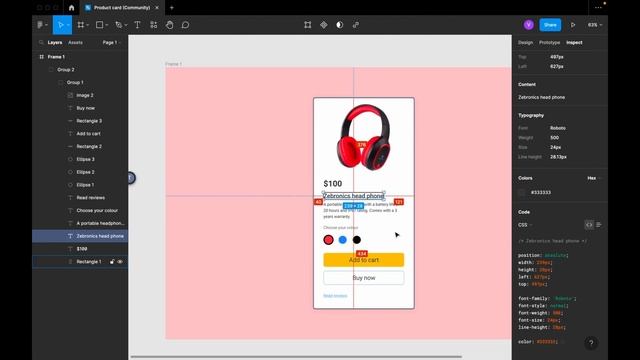Screen dimensions: 640x360
Task: Open the CSS code language dropdown
Action: tap(525, 225)
